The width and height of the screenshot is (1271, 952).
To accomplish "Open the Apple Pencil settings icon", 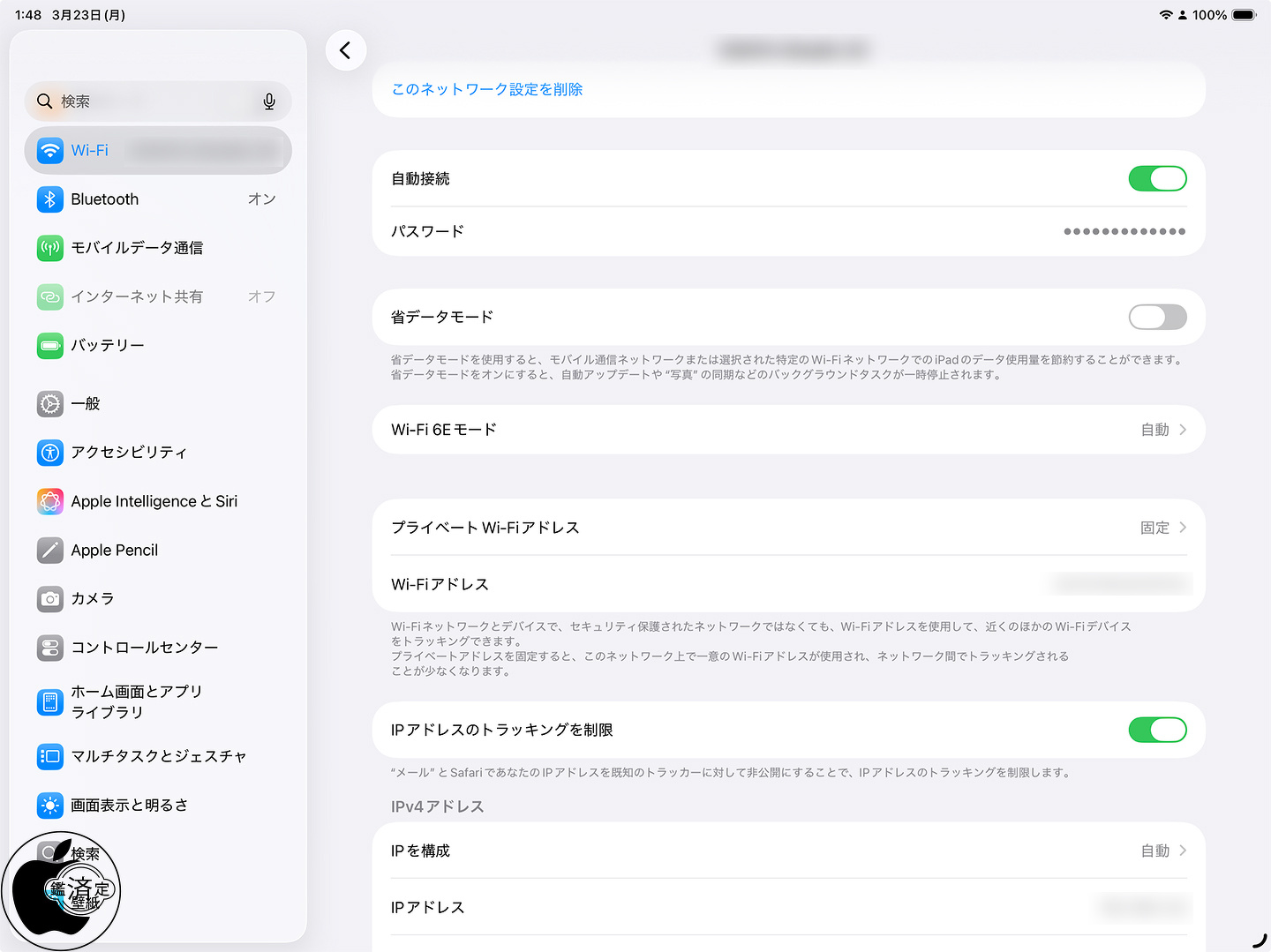I will click(x=50, y=551).
